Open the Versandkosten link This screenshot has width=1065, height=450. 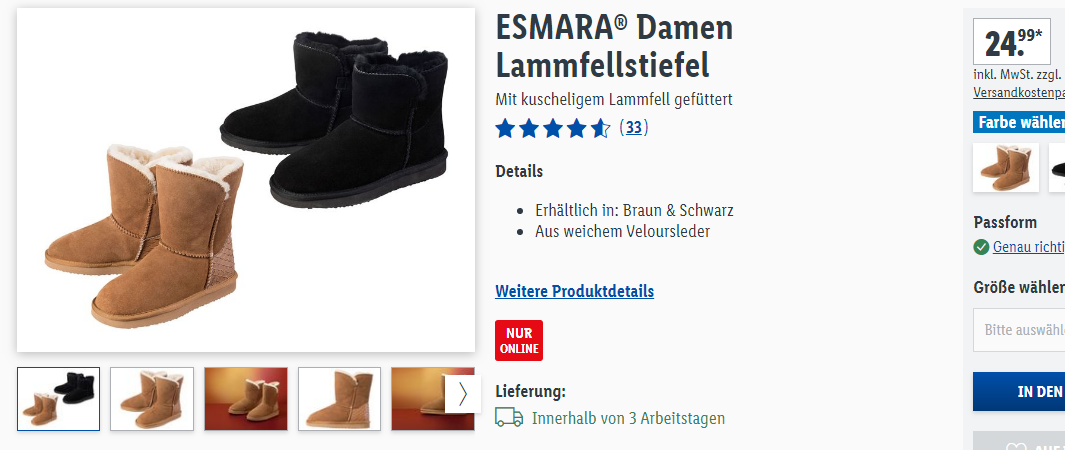1019,92
